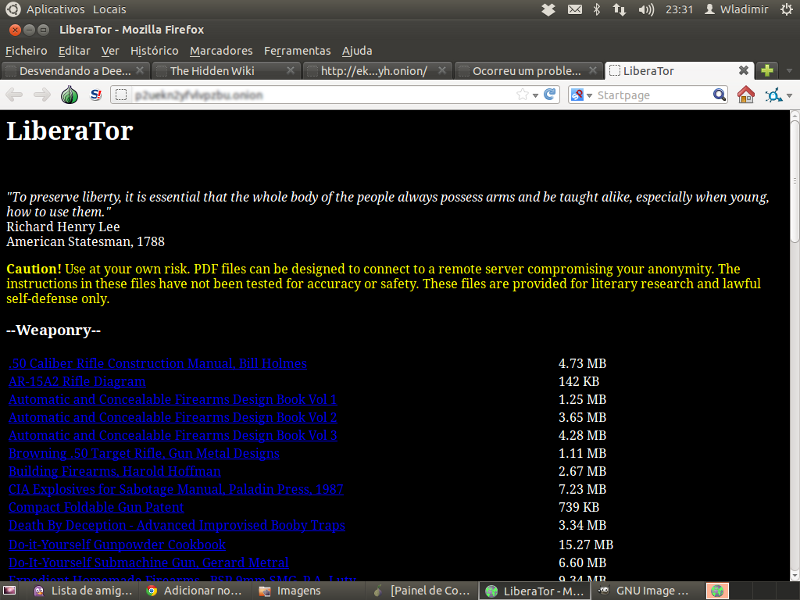
Task: Open the sound volume indicator
Action: (x=645, y=9)
